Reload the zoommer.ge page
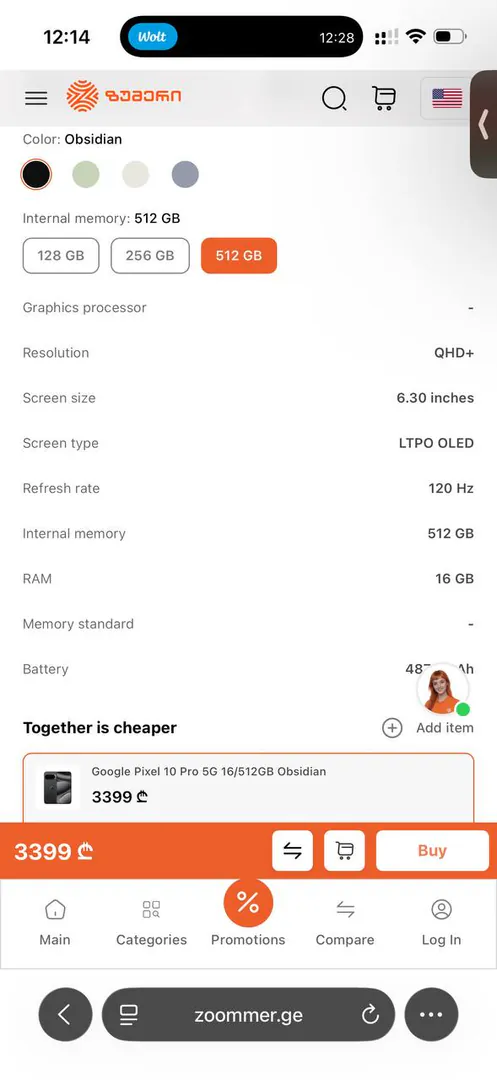This screenshot has width=497, height=1080. click(x=370, y=1015)
